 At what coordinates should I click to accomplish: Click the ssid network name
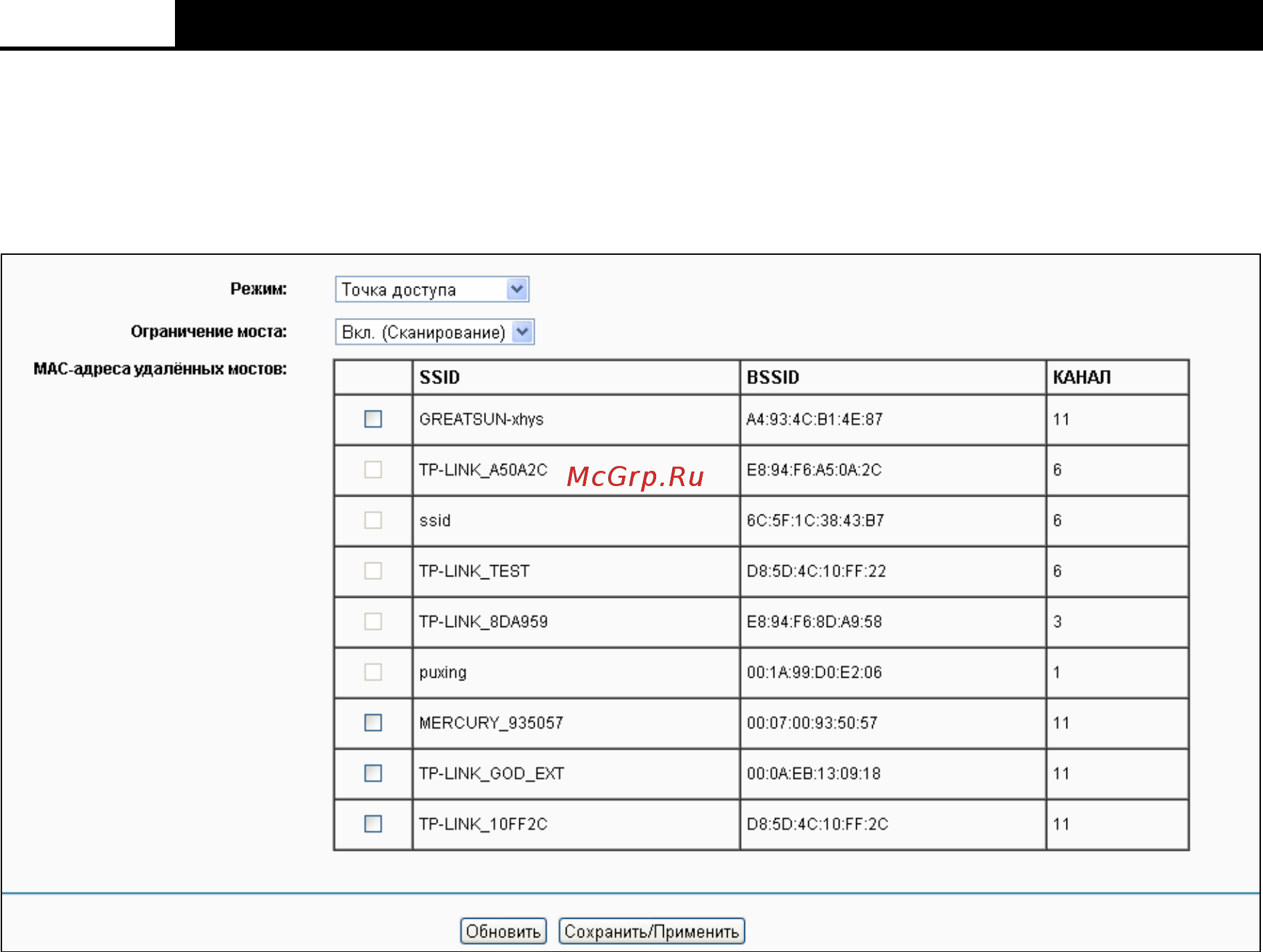[435, 520]
